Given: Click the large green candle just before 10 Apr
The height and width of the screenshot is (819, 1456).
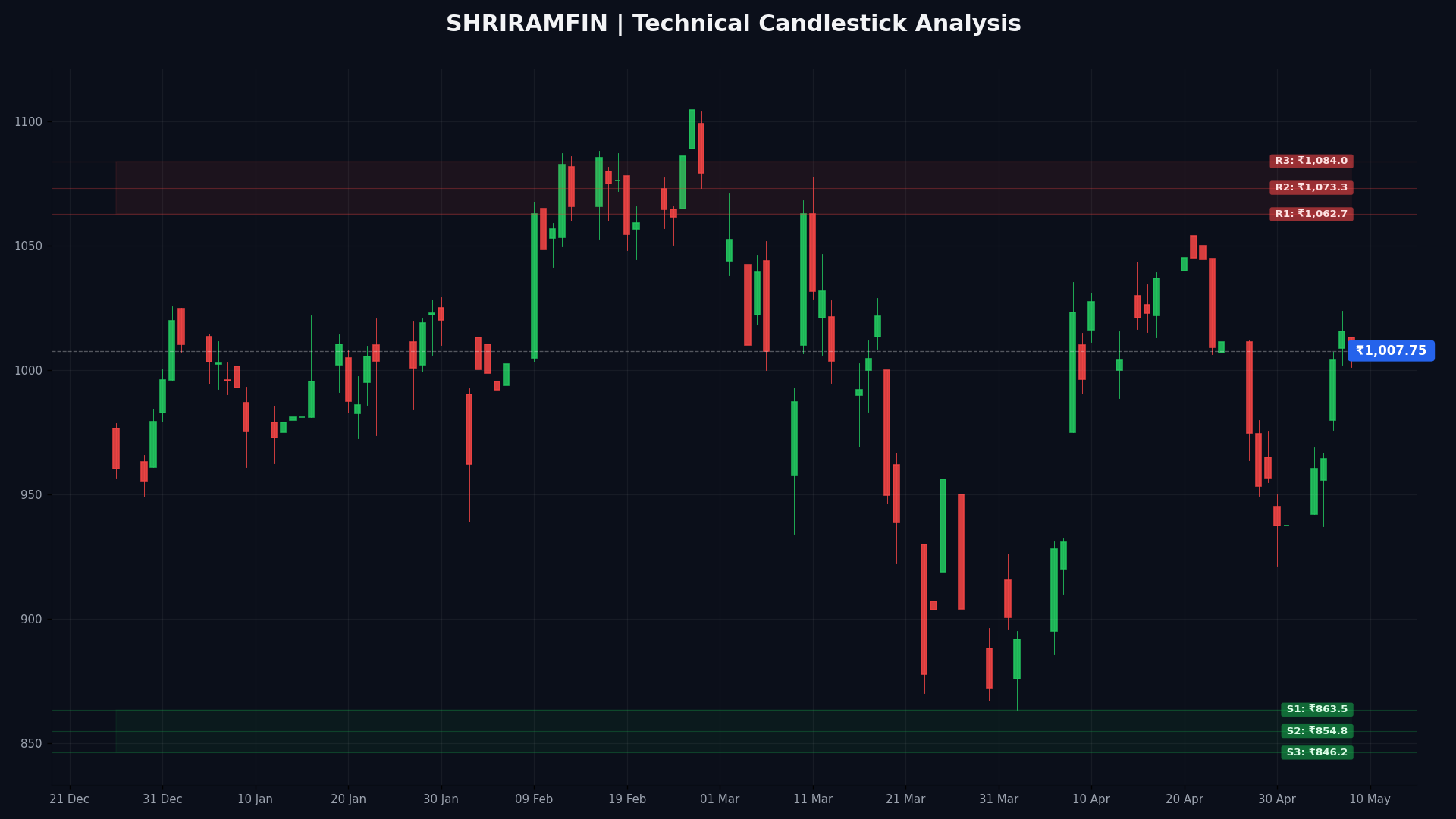Looking at the screenshot, I should (1072, 372).
